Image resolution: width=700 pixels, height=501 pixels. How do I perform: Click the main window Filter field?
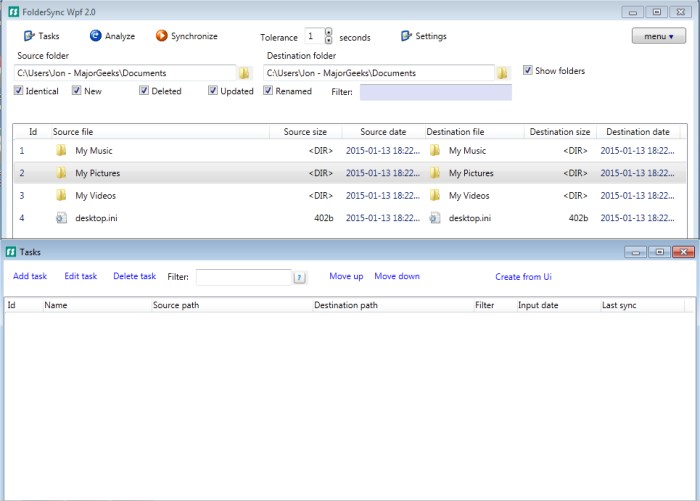coord(436,92)
